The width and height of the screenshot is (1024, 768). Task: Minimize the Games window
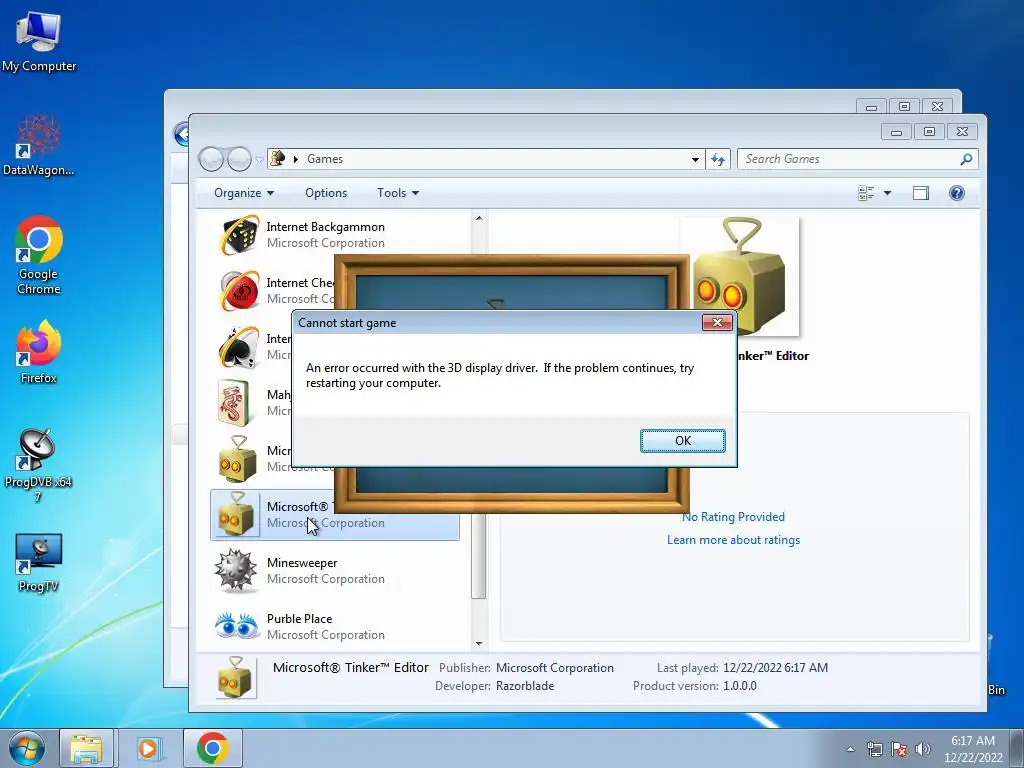[x=896, y=132]
